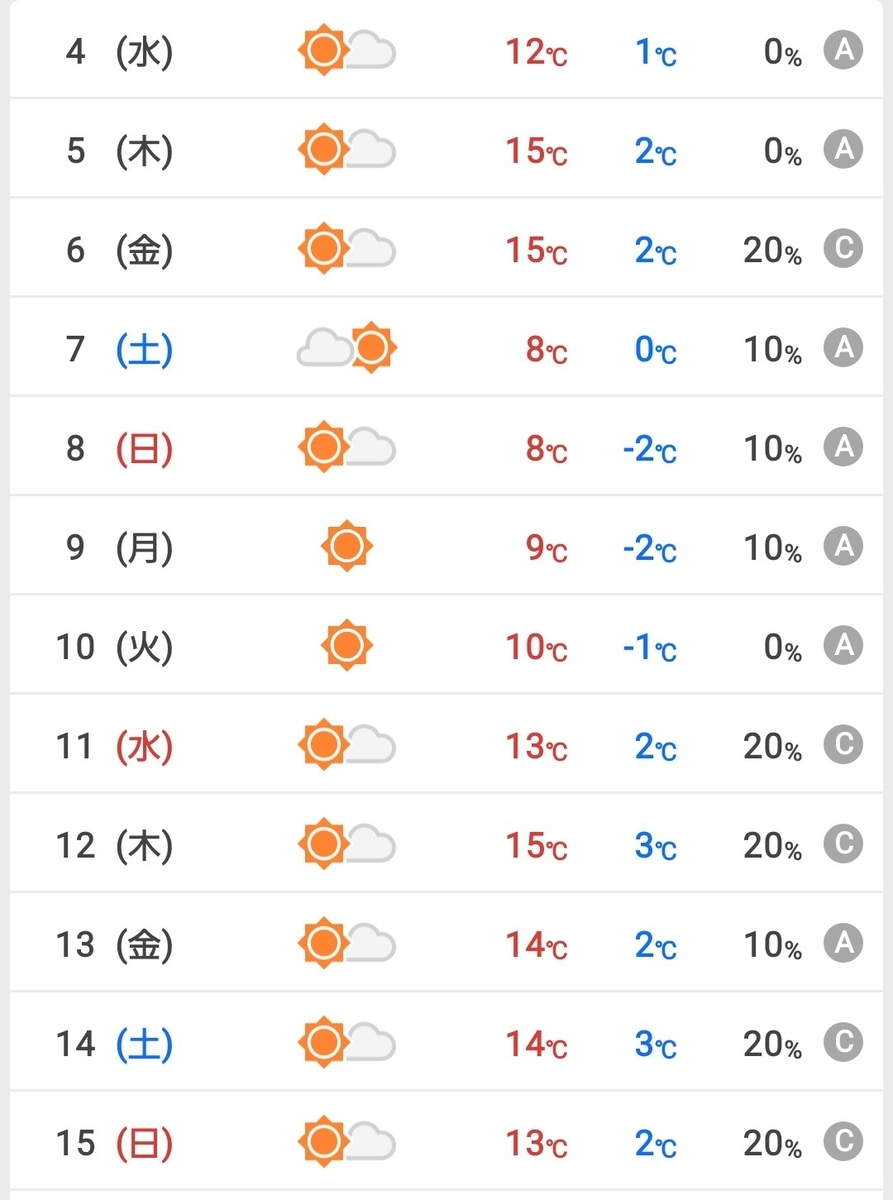Viewport: 893px width, 1200px height.
Task: Click 10% precipitation chance on Saturday 7
Action: click(x=772, y=349)
